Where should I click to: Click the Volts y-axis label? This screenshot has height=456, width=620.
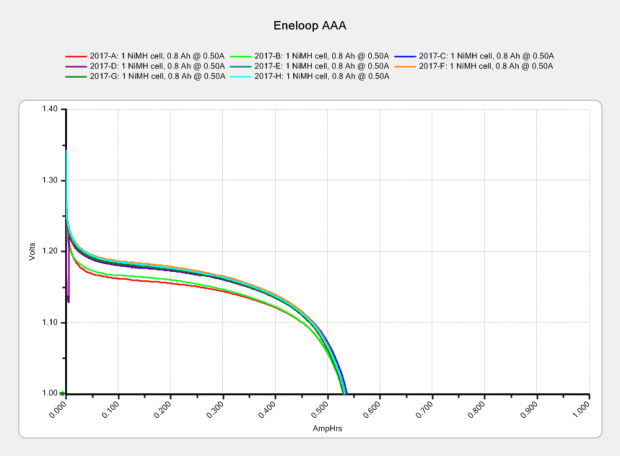(x=32, y=252)
